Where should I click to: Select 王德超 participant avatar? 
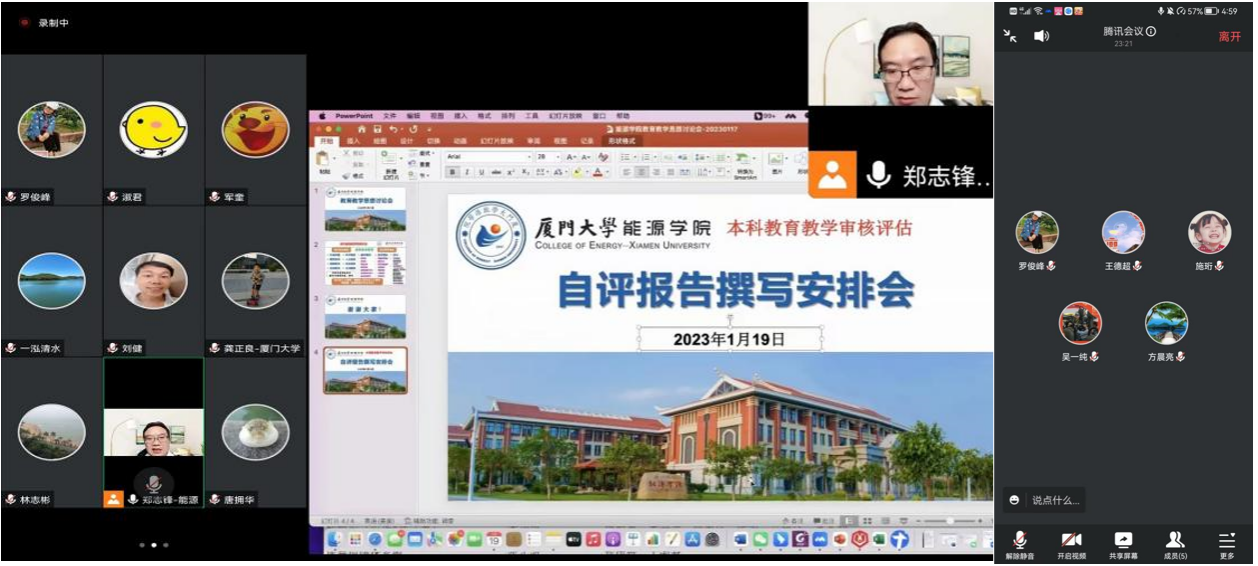point(1123,233)
